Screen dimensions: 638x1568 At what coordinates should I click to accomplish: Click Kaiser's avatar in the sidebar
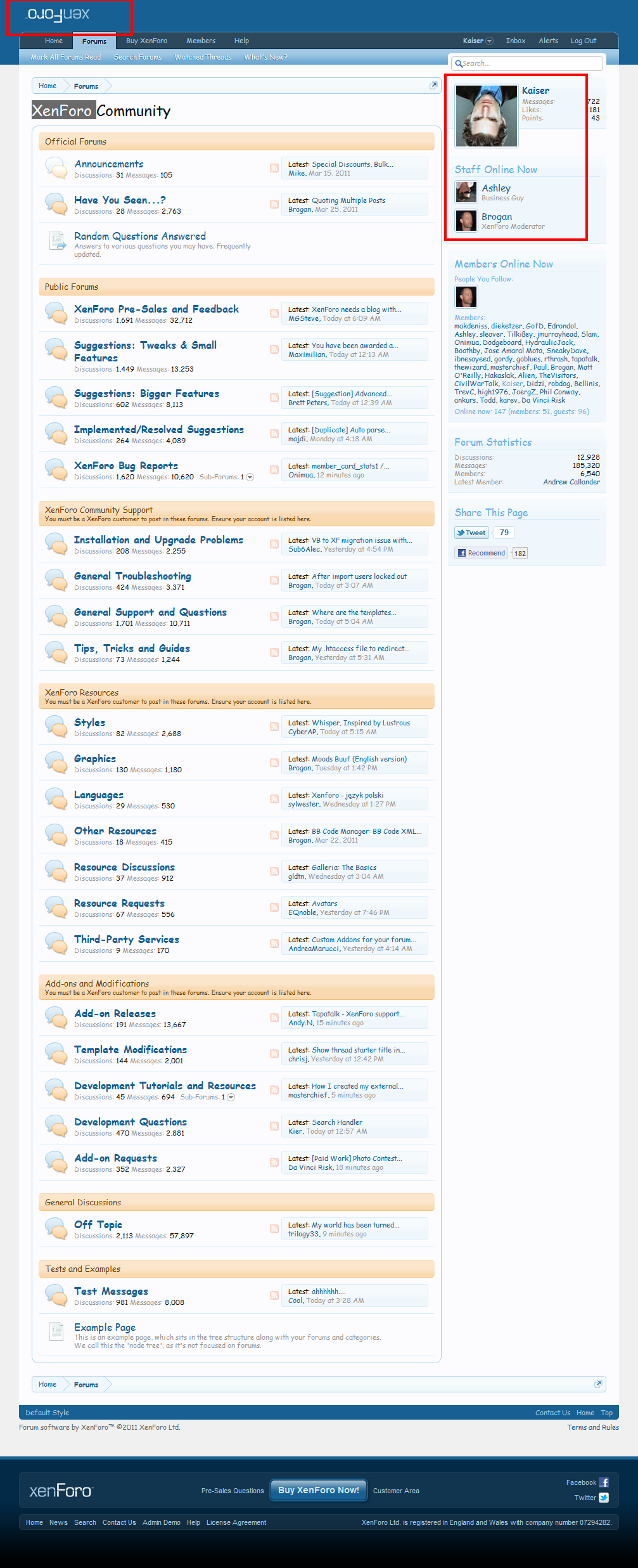487,116
